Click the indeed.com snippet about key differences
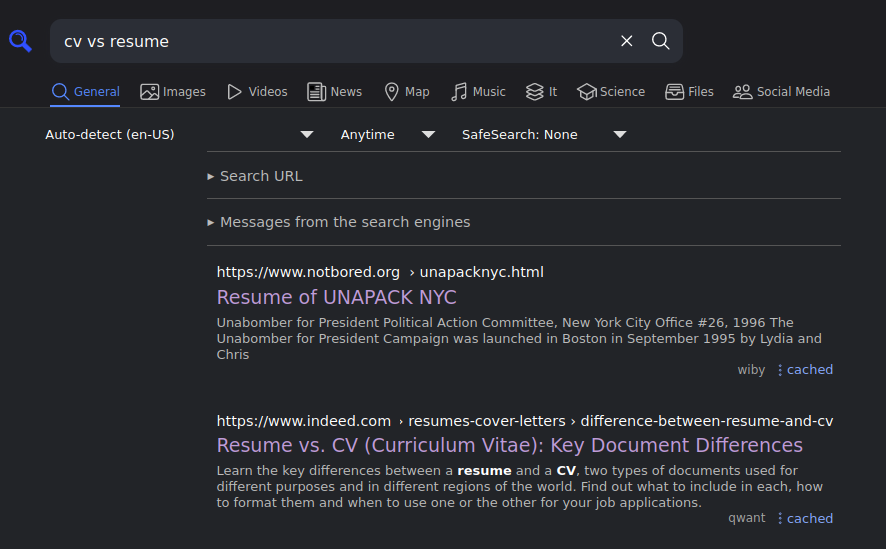Viewport: 886px width, 549px height. point(519,486)
